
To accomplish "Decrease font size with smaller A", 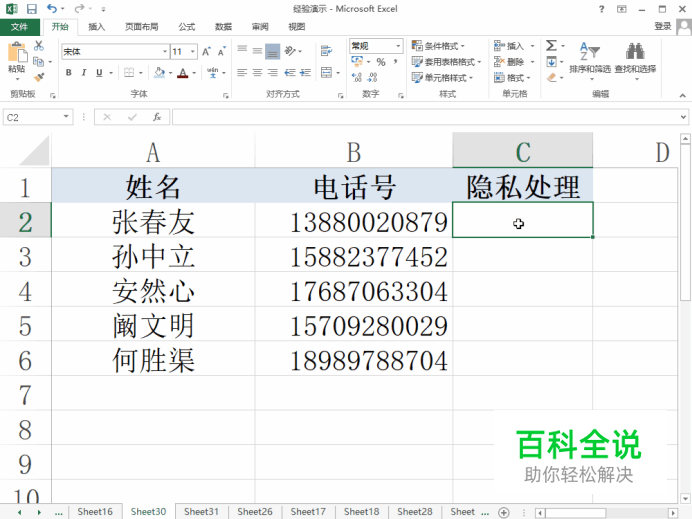I will [x=222, y=52].
